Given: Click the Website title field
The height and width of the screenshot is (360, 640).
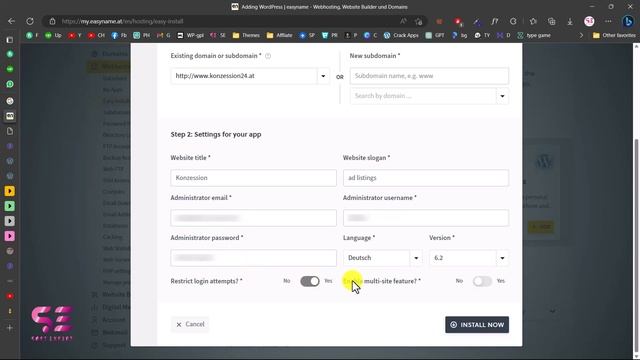Looking at the screenshot, I should click(253, 178).
